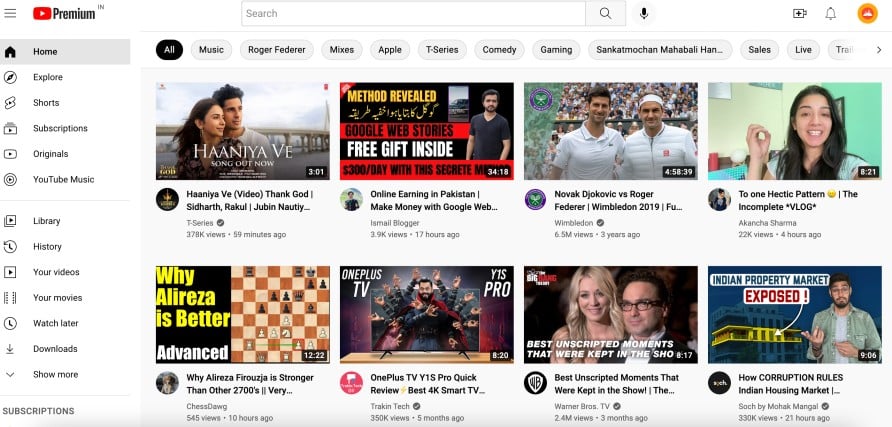Open Why Alireza is Better thumbnail
Screen dimensions: 892x427
(243, 315)
